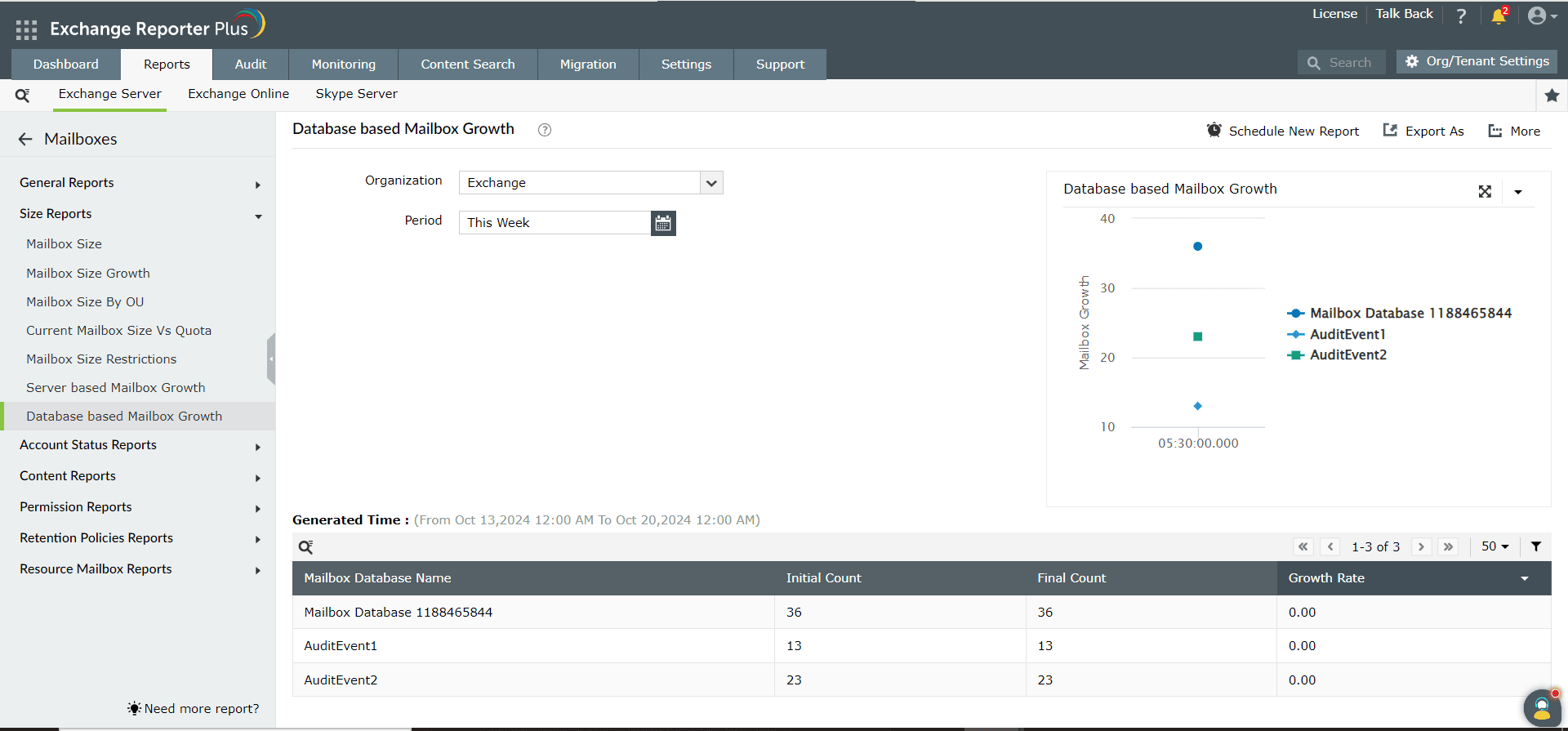The image size is (1568, 731).
Task: Toggle Mailbox Database 1188465844 legend entry
Action: [x=1399, y=314]
